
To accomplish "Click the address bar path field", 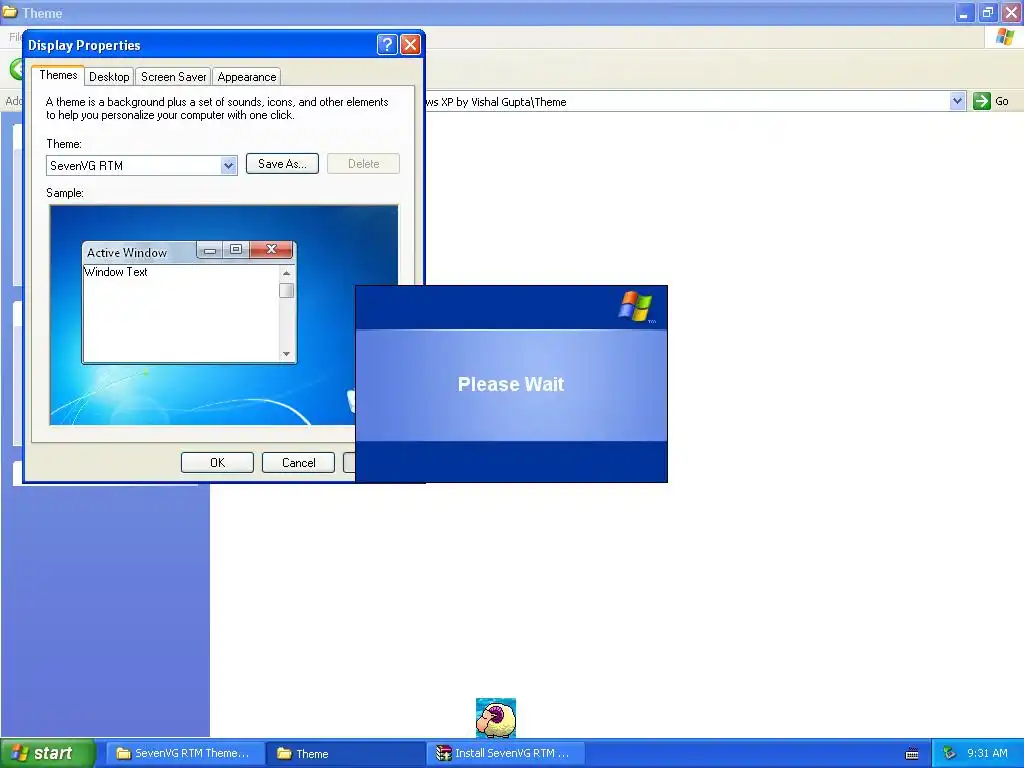I will [x=687, y=101].
